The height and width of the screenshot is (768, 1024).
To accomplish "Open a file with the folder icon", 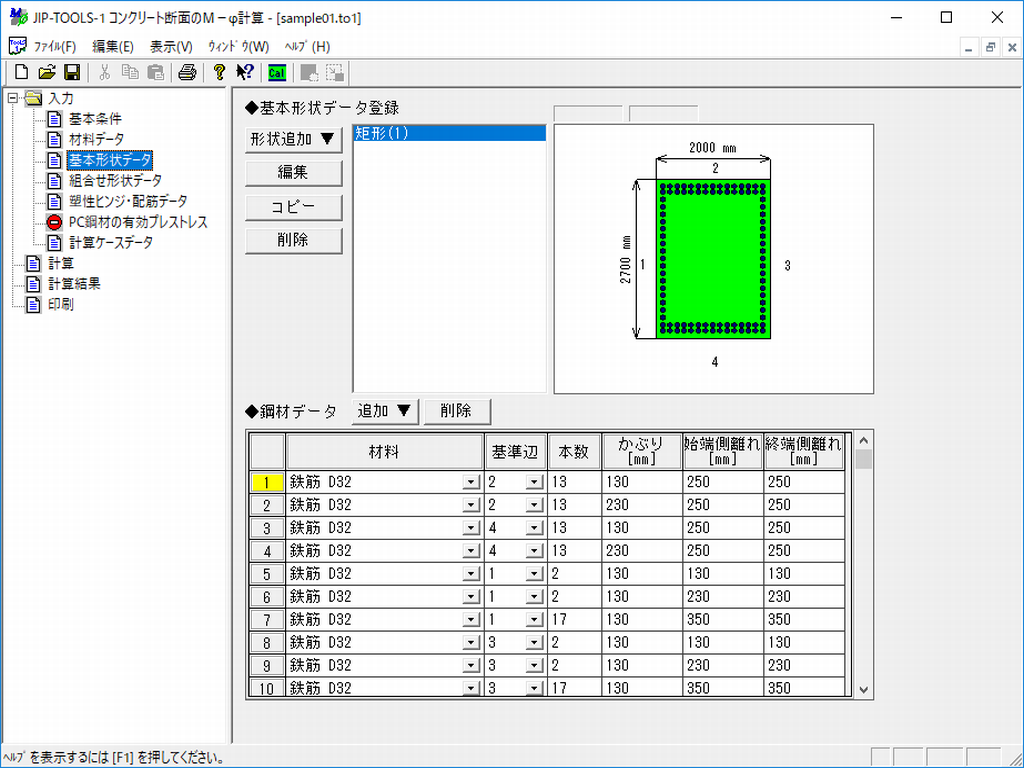I will click(x=46, y=72).
